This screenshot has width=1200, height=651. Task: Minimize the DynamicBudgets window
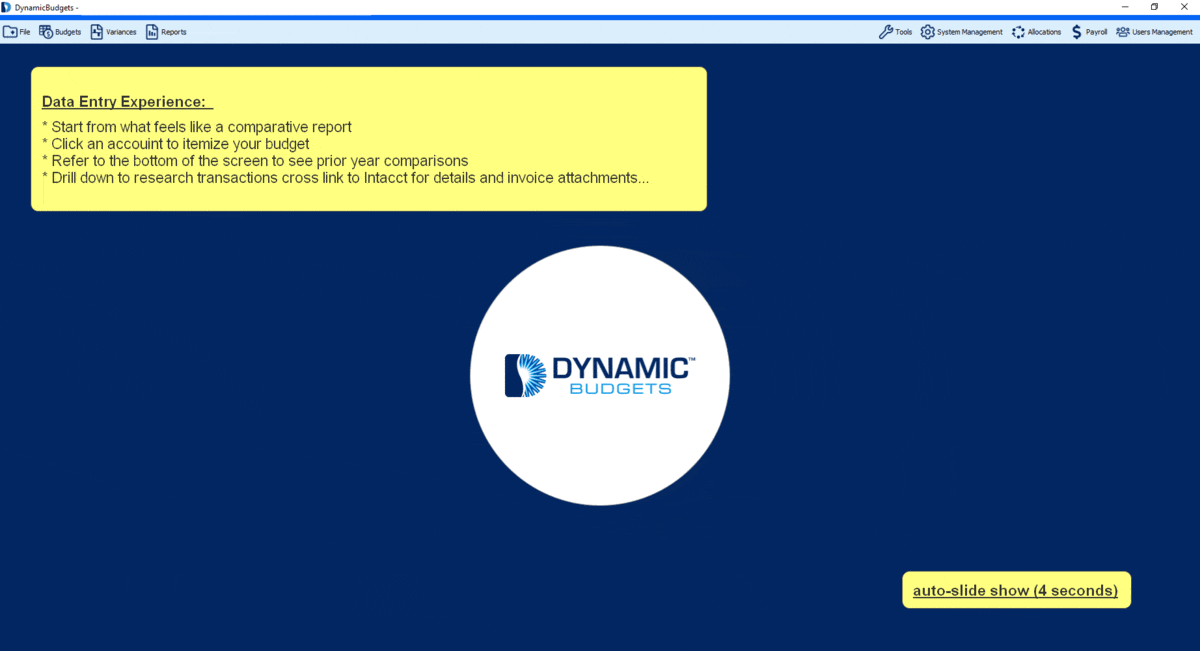1125,7
